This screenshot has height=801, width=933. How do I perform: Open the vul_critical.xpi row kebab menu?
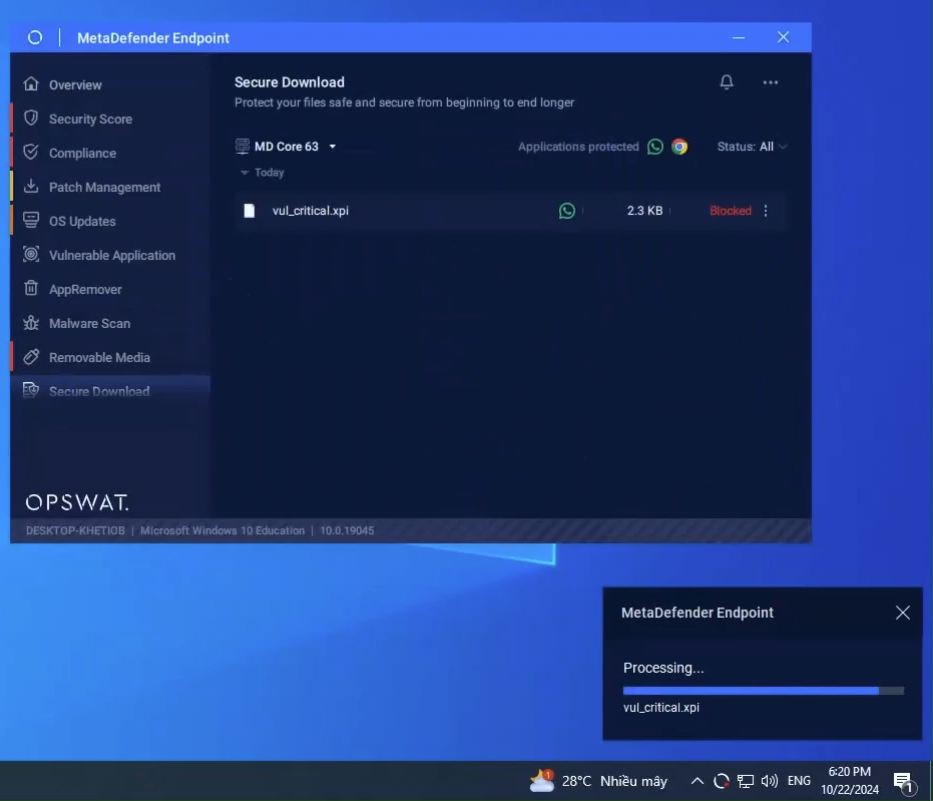[x=765, y=211]
